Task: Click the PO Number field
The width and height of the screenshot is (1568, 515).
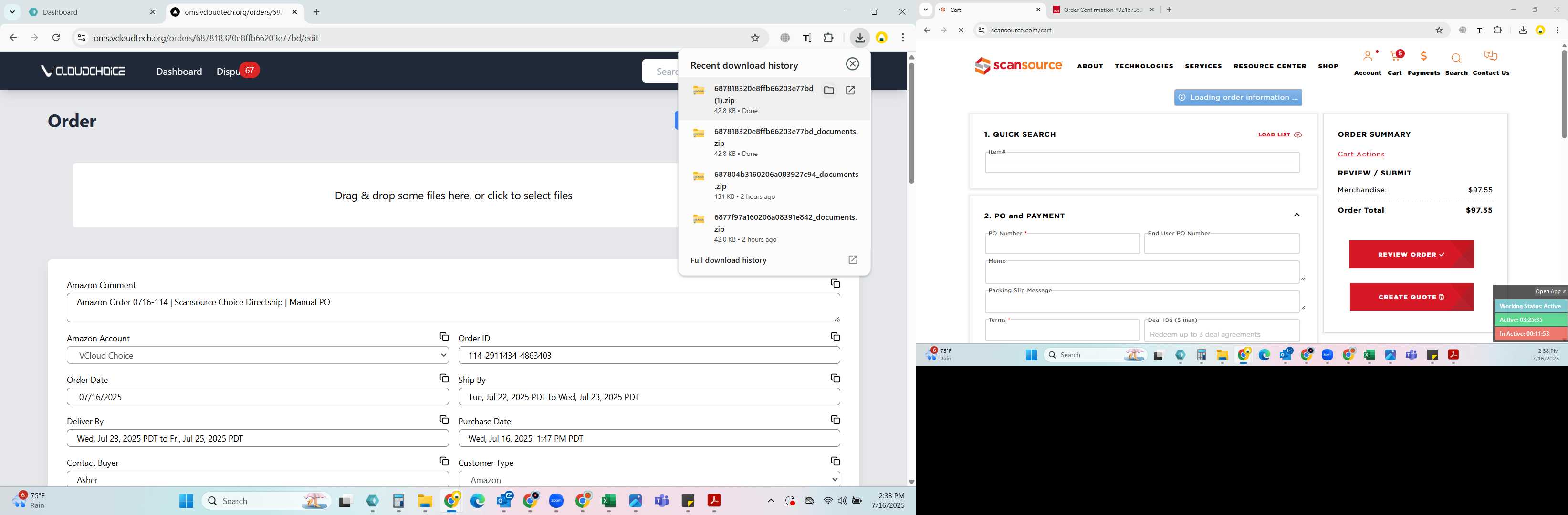Action: coord(1062,243)
